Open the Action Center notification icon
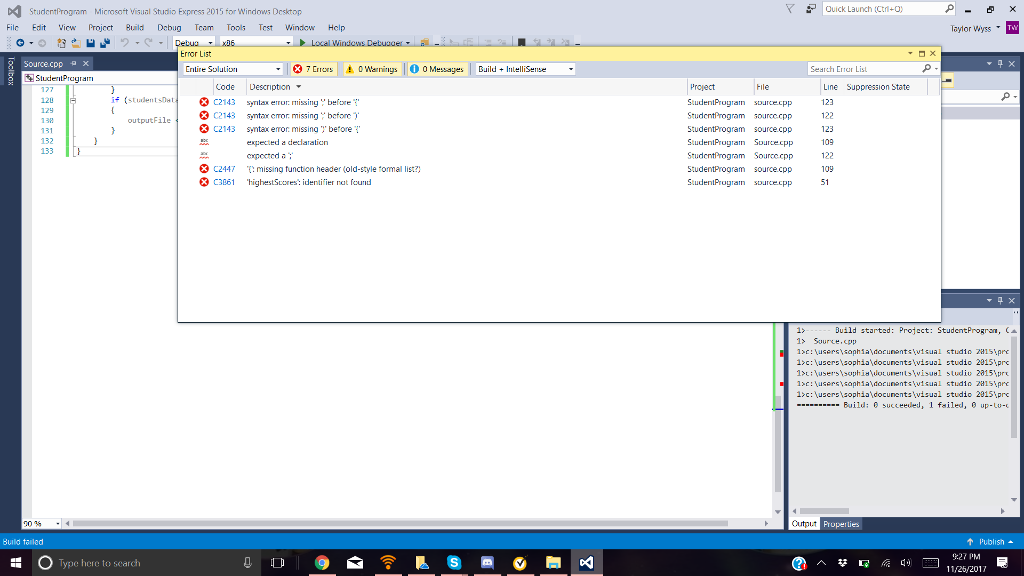The height and width of the screenshot is (576, 1024). pyautogui.click(x=1002, y=562)
